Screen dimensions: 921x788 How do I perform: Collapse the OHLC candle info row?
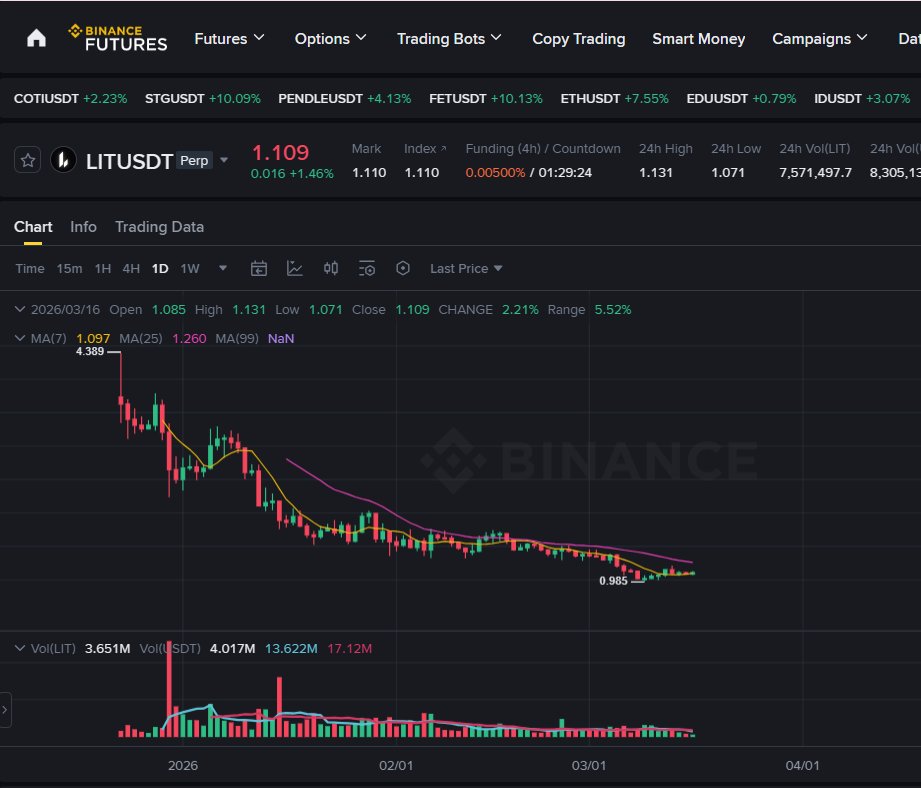tap(19, 309)
